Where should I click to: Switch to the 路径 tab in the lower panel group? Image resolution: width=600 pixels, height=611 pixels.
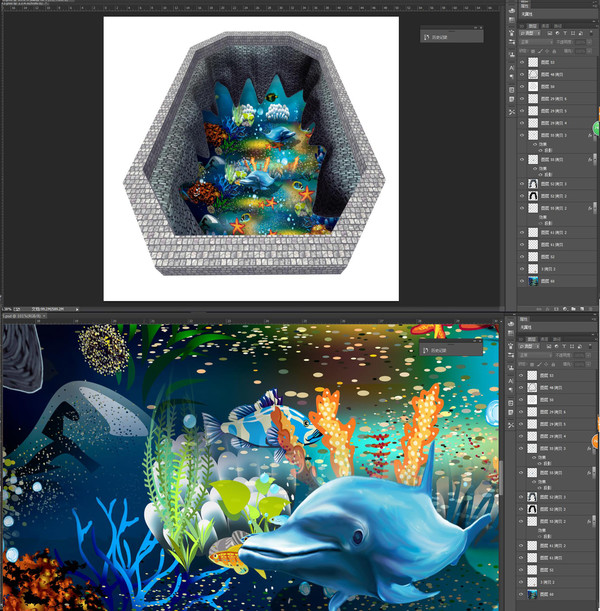tap(557, 339)
